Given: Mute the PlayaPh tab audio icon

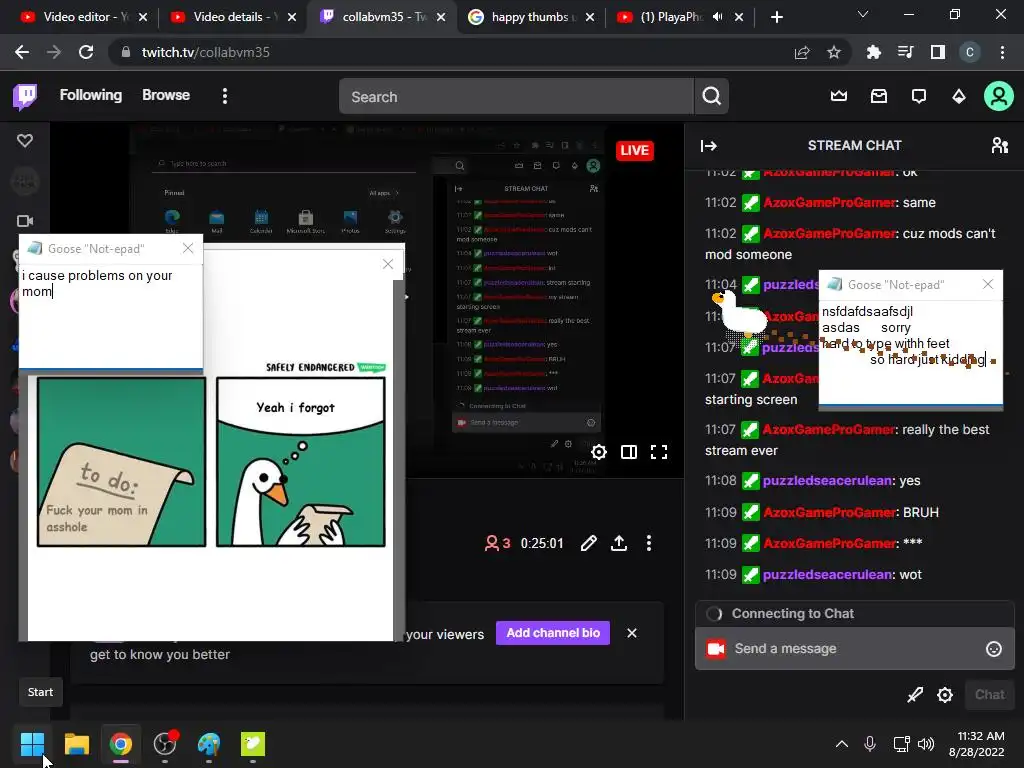Looking at the screenshot, I should 717,17.
